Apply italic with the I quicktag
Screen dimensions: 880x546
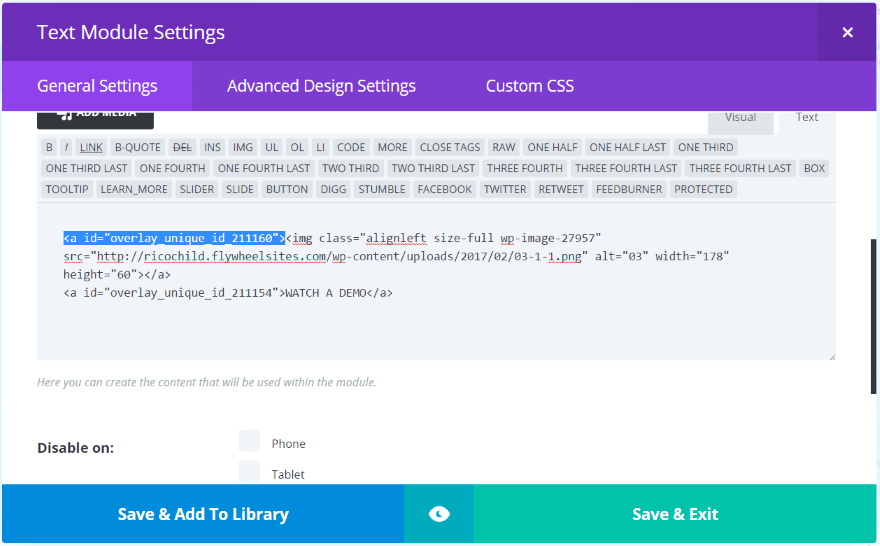[x=67, y=147]
